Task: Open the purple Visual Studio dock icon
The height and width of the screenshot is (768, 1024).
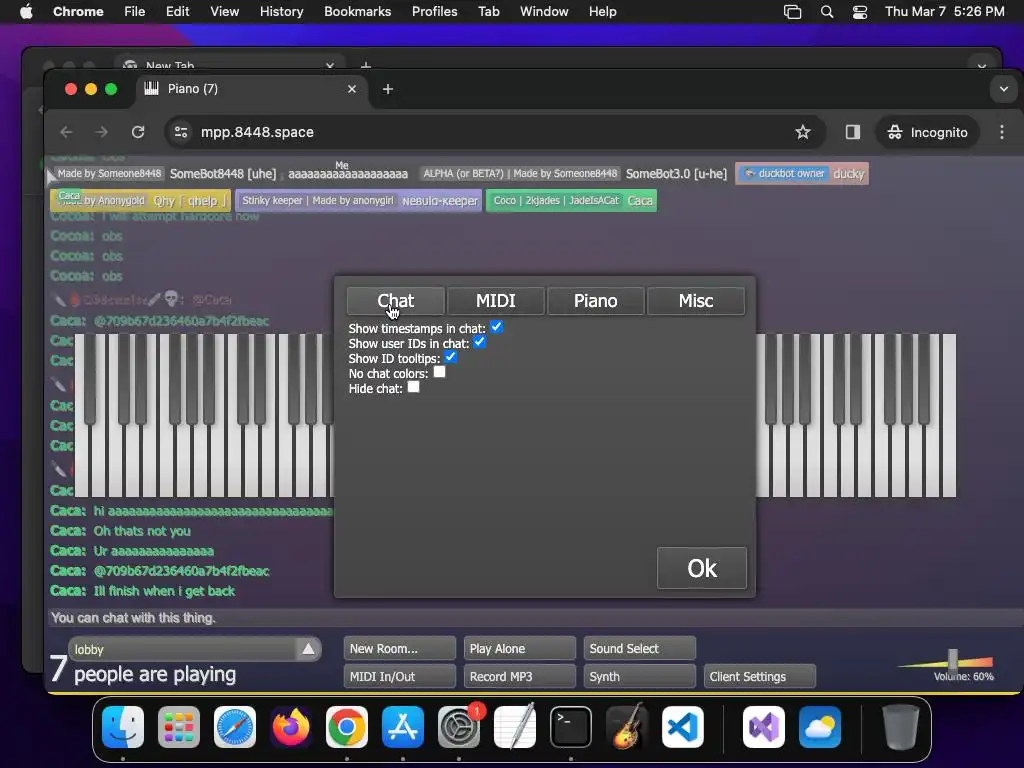Action: tap(763, 727)
